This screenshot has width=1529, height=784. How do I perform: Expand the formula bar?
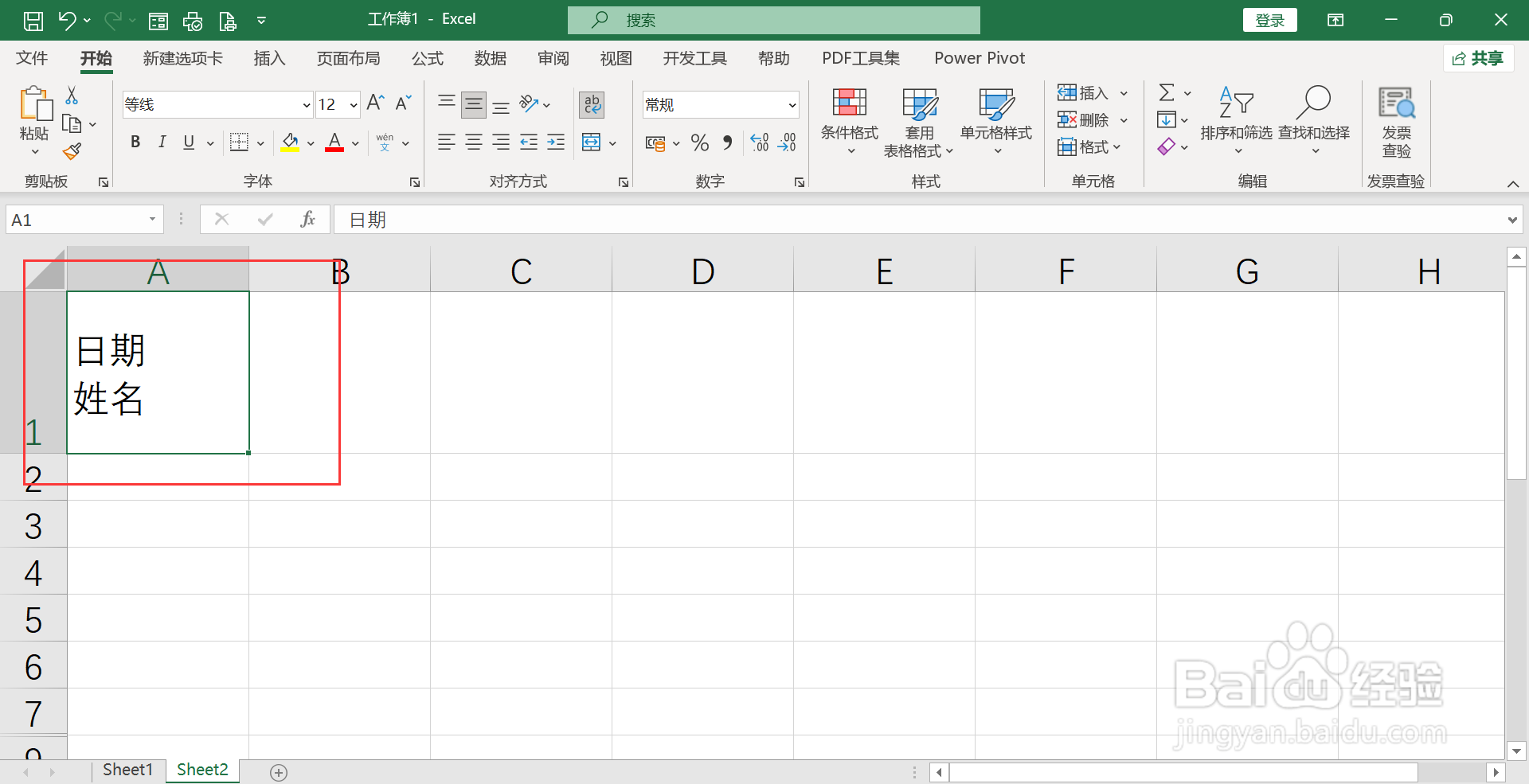[x=1512, y=220]
